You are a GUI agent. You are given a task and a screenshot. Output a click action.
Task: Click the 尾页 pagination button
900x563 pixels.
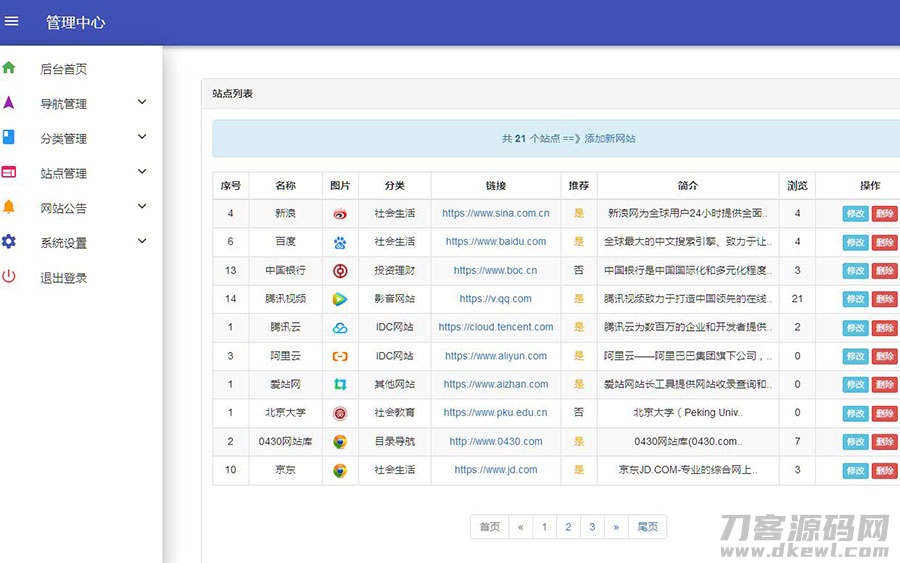pos(647,527)
